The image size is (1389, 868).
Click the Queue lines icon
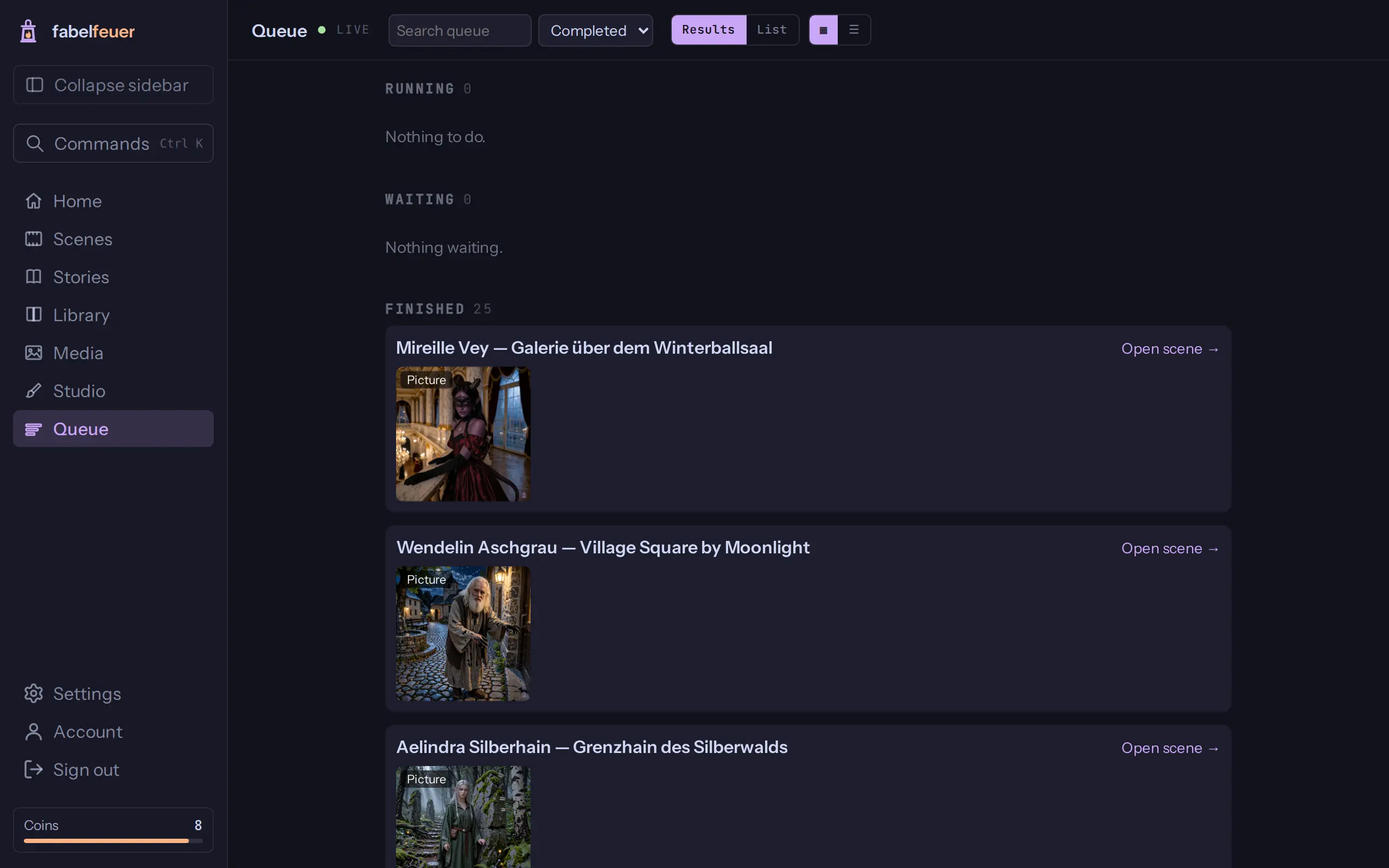tap(33, 429)
